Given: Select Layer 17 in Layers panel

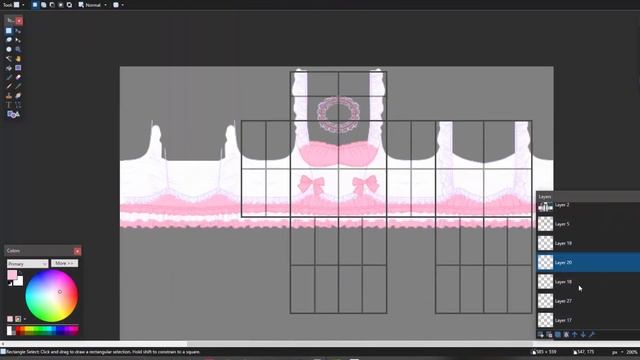Looking at the screenshot, I should click(588, 320).
